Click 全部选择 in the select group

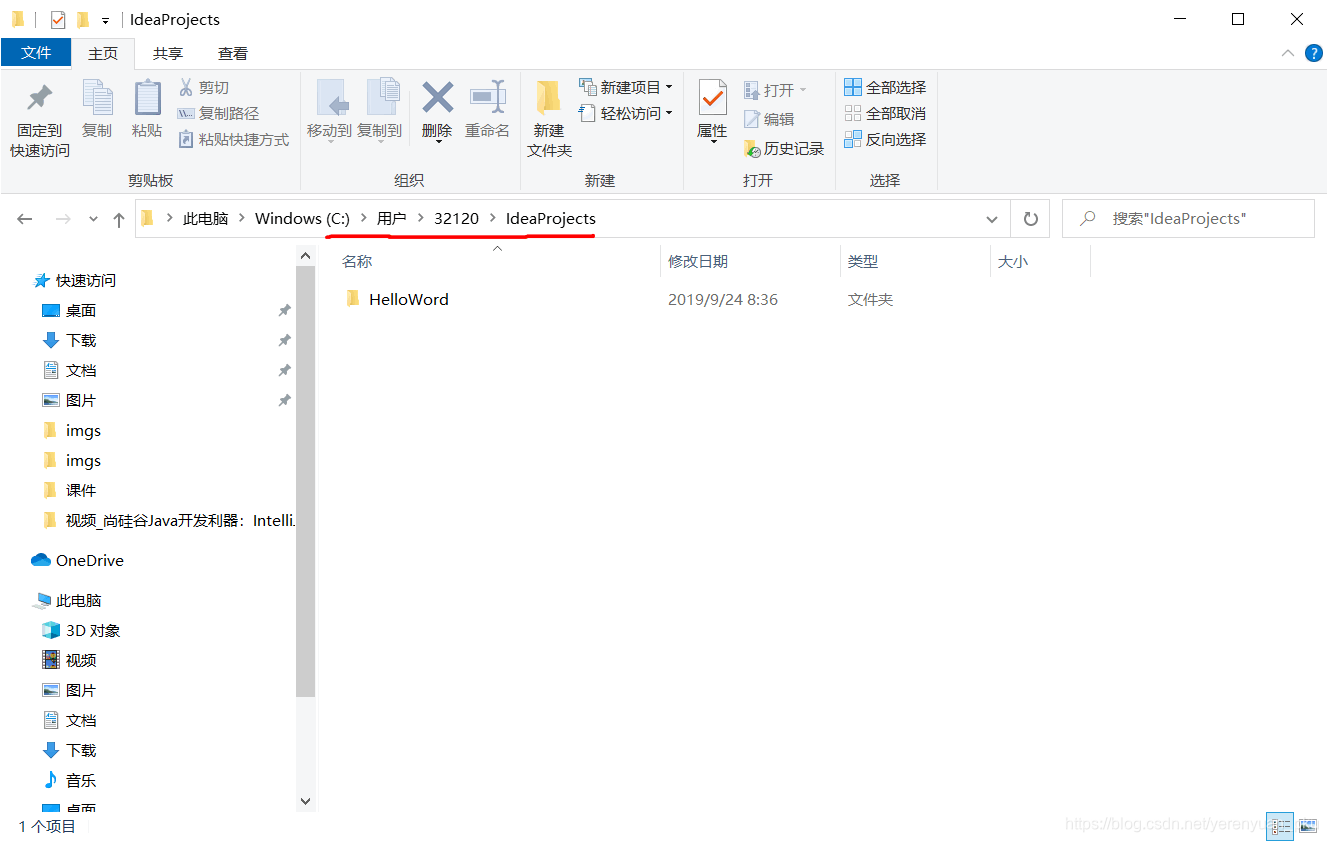pyautogui.click(x=885, y=87)
